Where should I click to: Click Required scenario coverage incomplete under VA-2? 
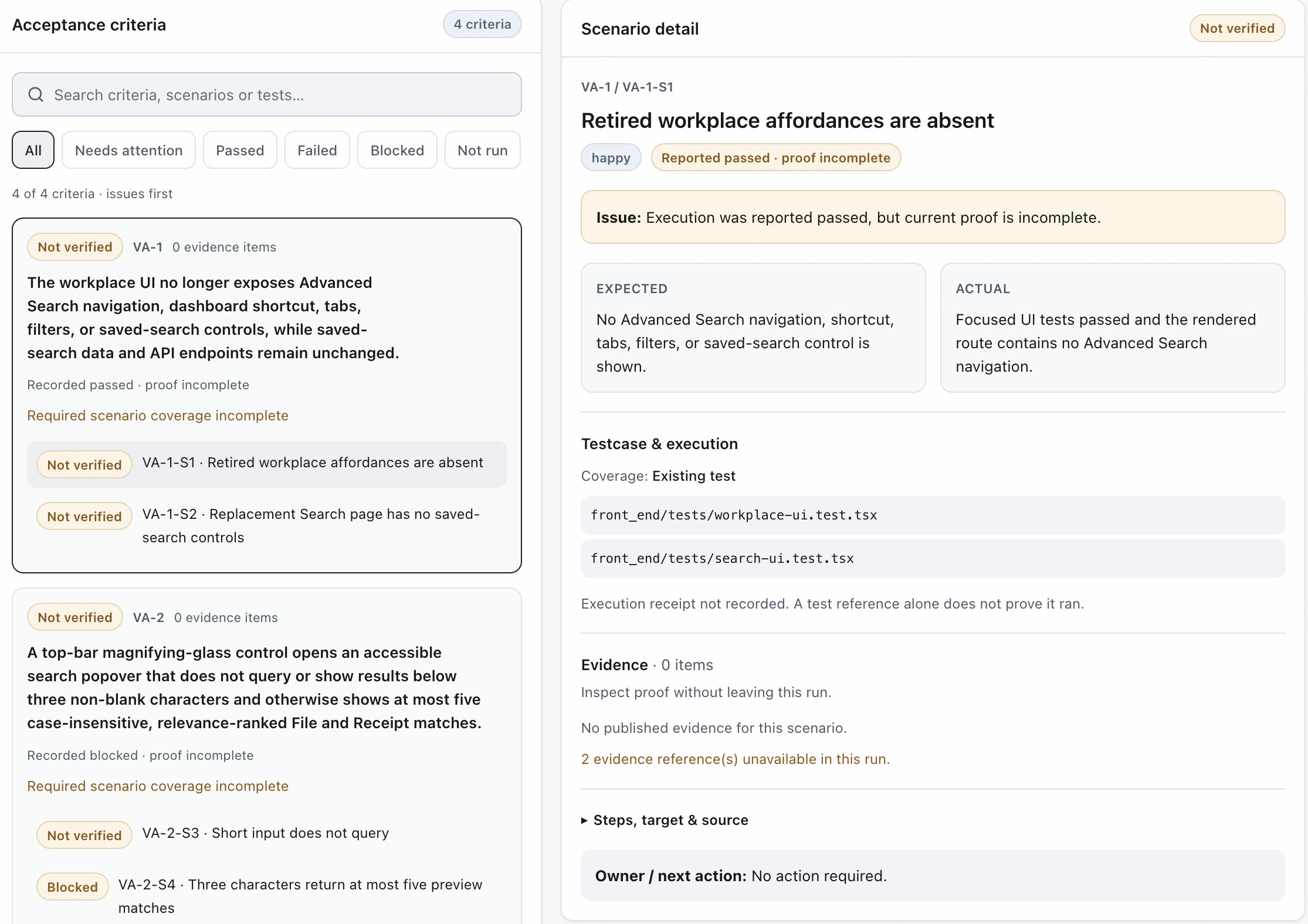(158, 786)
